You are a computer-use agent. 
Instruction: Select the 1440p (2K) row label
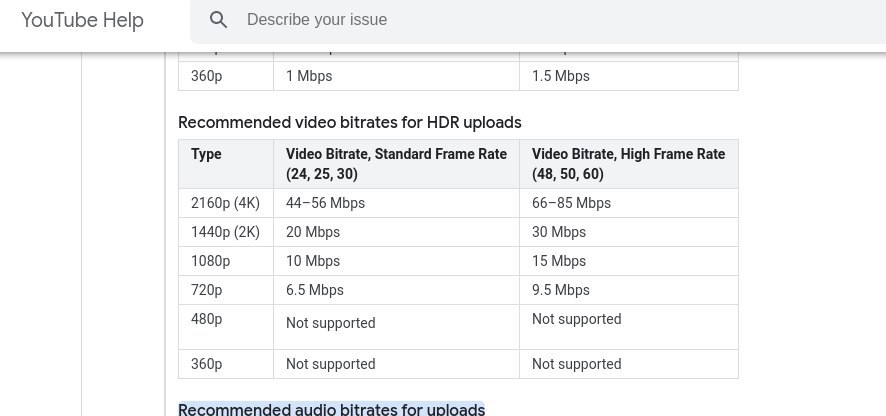226,232
